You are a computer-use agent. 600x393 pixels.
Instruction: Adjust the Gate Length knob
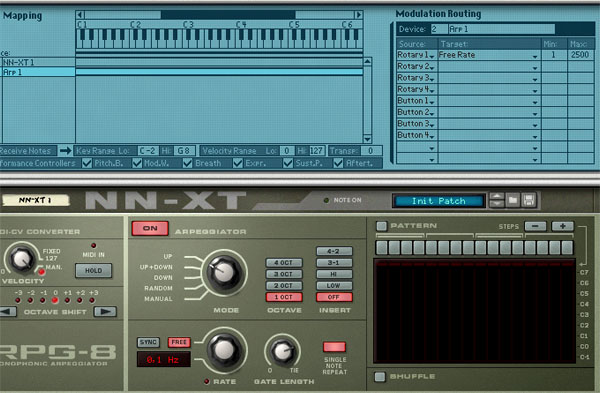coord(283,351)
